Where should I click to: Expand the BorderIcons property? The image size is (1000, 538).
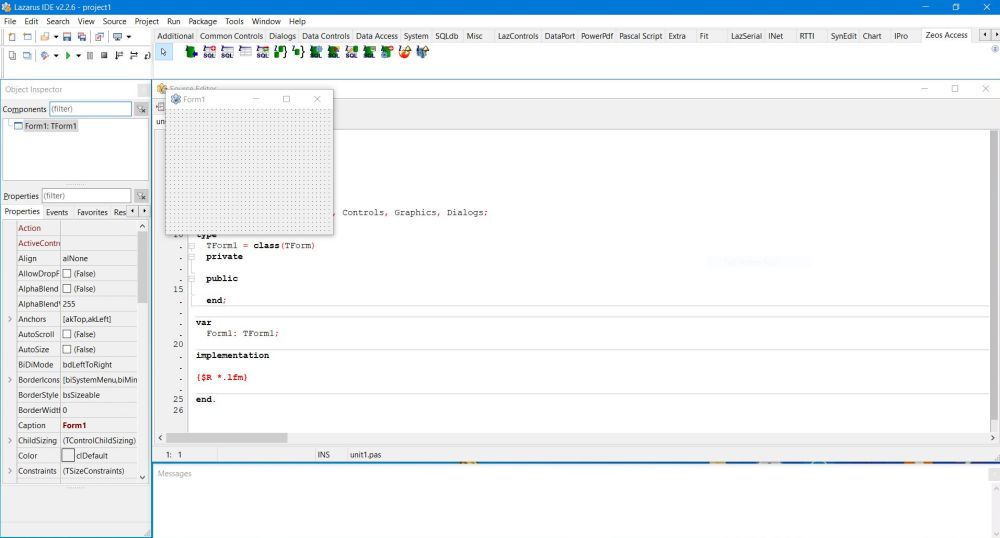[x=10, y=380]
